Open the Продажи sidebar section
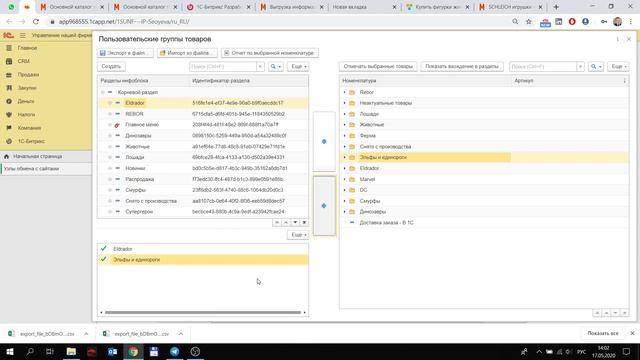 pyautogui.click(x=28, y=75)
